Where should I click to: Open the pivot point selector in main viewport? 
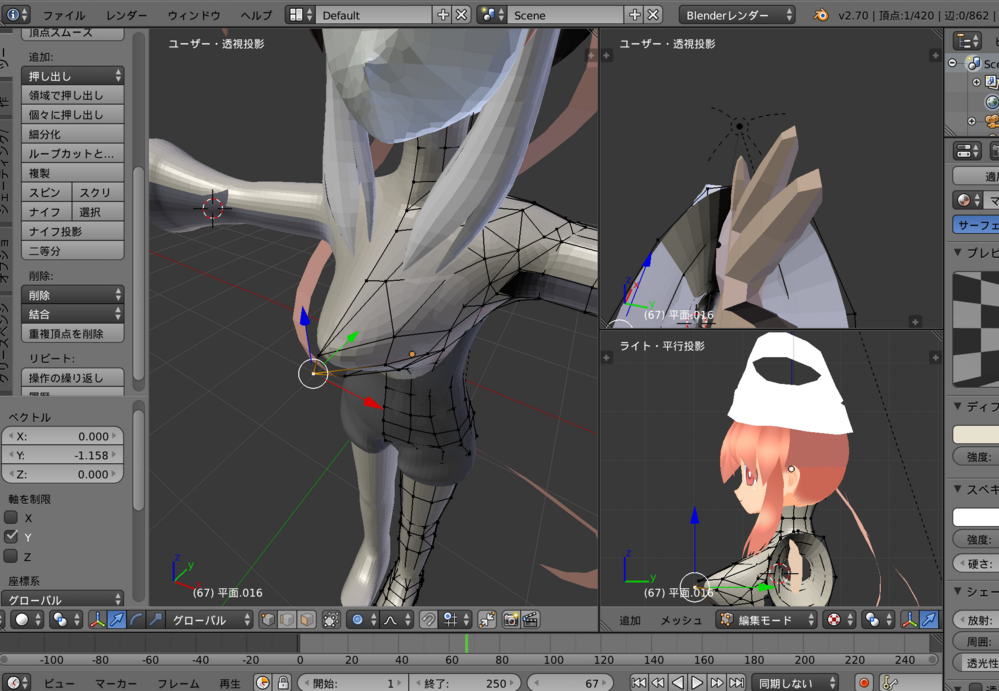coord(65,619)
